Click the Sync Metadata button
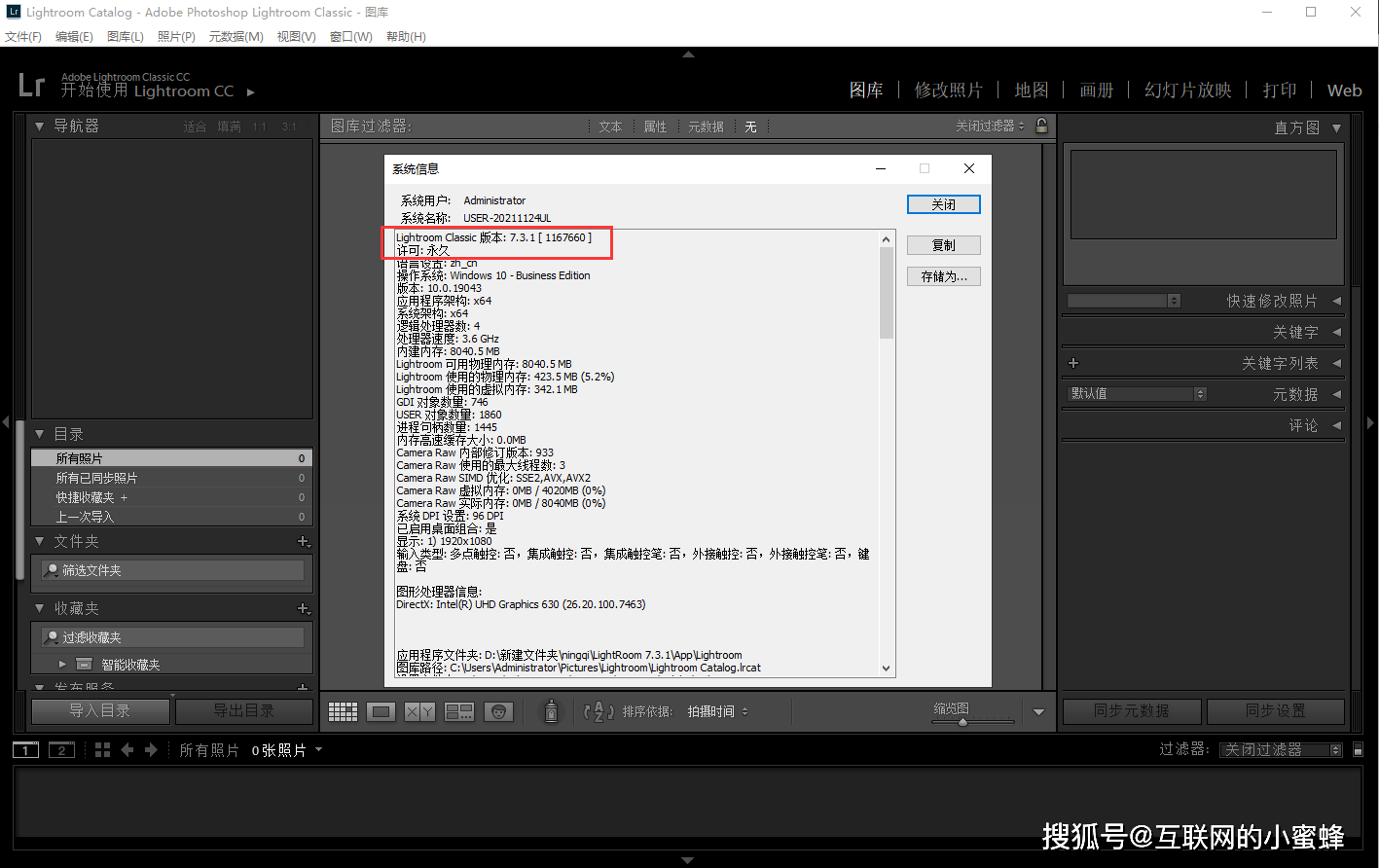 click(1131, 711)
